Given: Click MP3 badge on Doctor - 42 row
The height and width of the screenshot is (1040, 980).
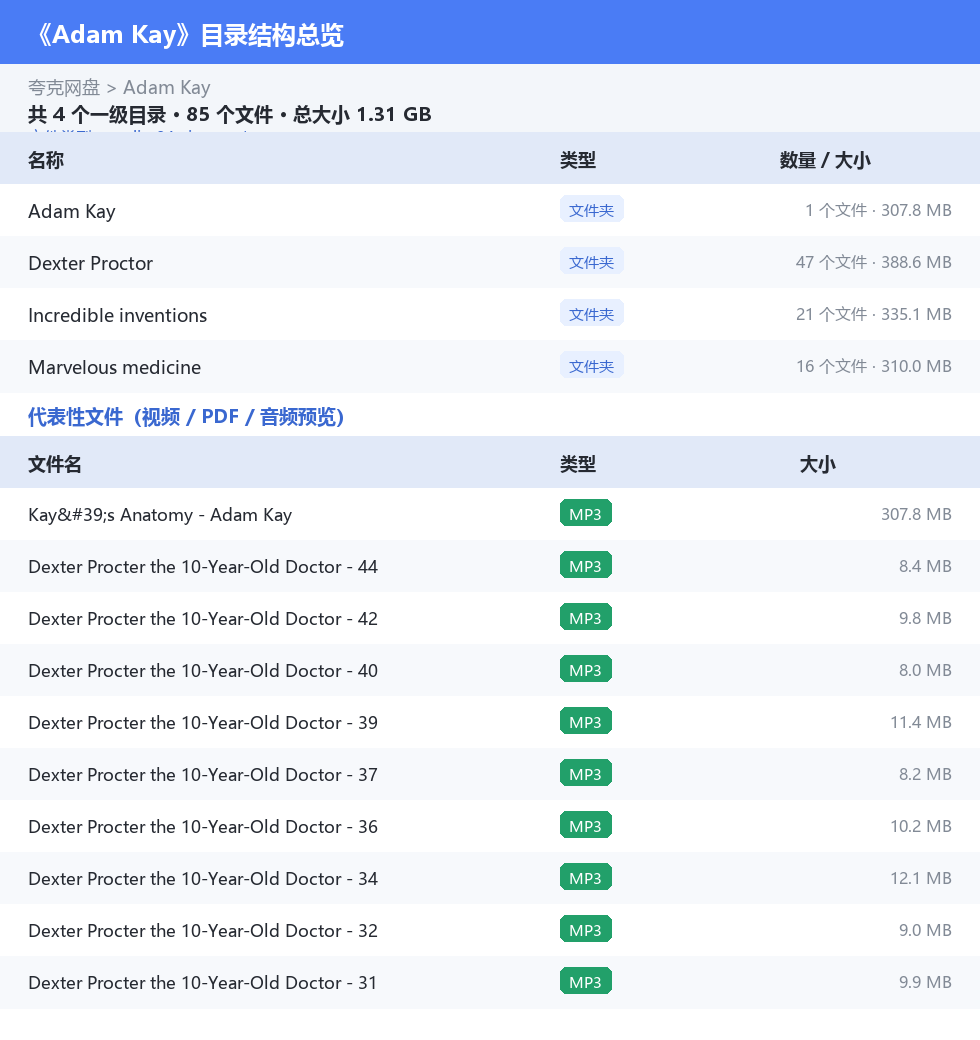Looking at the screenshot, I should (585, 617).
